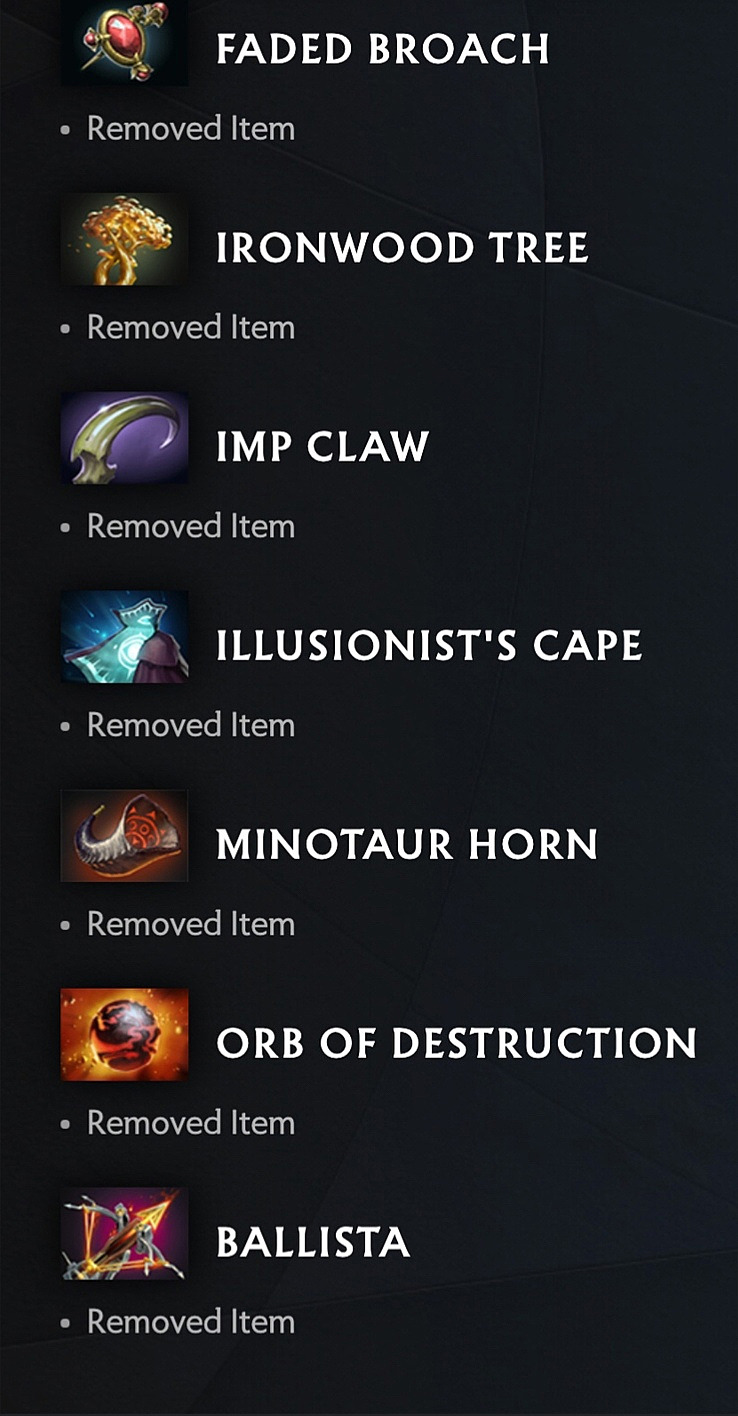Click the ILLUSIONIST'S CAPE title
The width and height of the screenshot is (738, 1416).
[429, 646]
